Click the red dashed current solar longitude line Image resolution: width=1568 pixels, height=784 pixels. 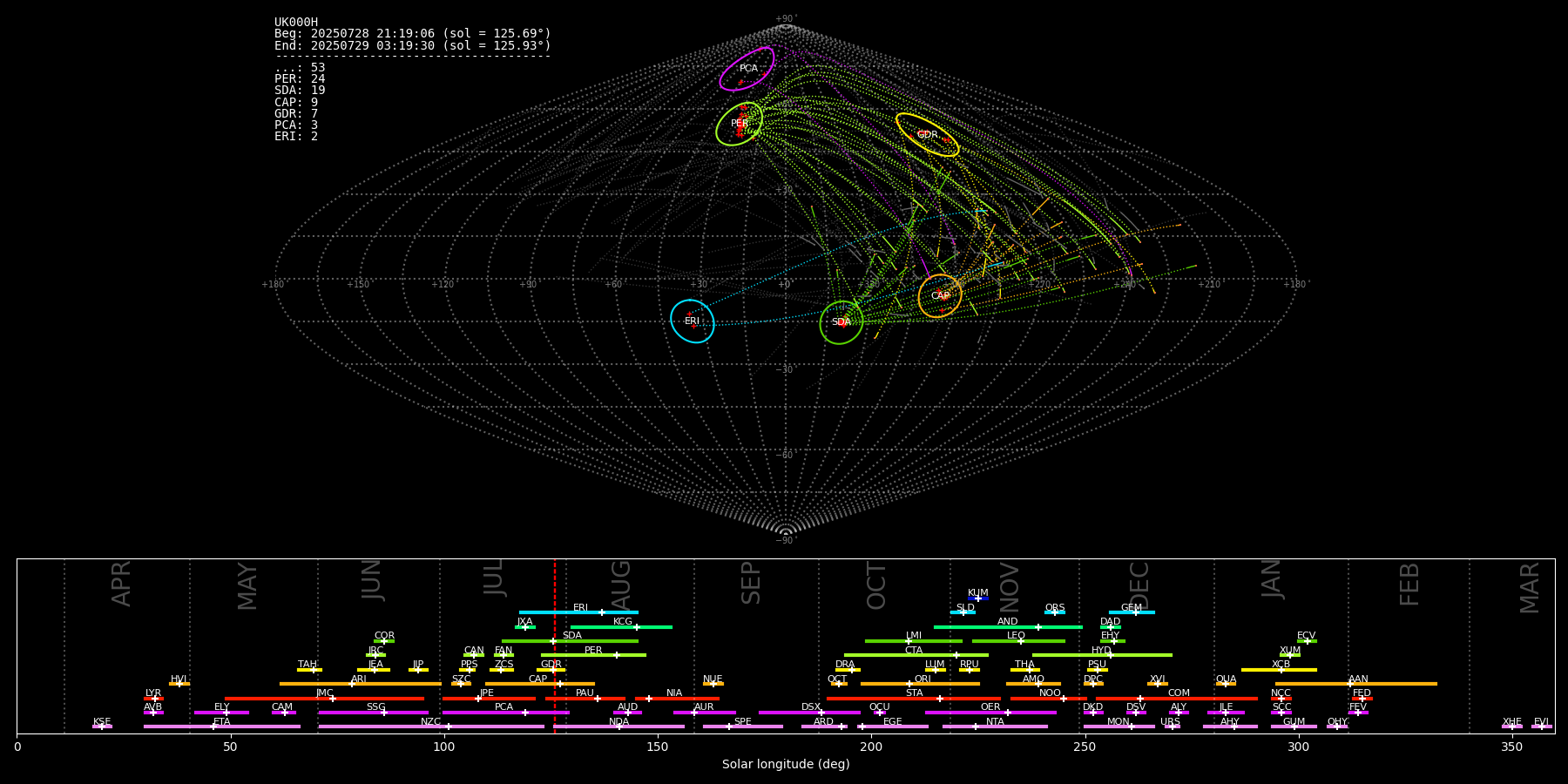coord(554,645)
